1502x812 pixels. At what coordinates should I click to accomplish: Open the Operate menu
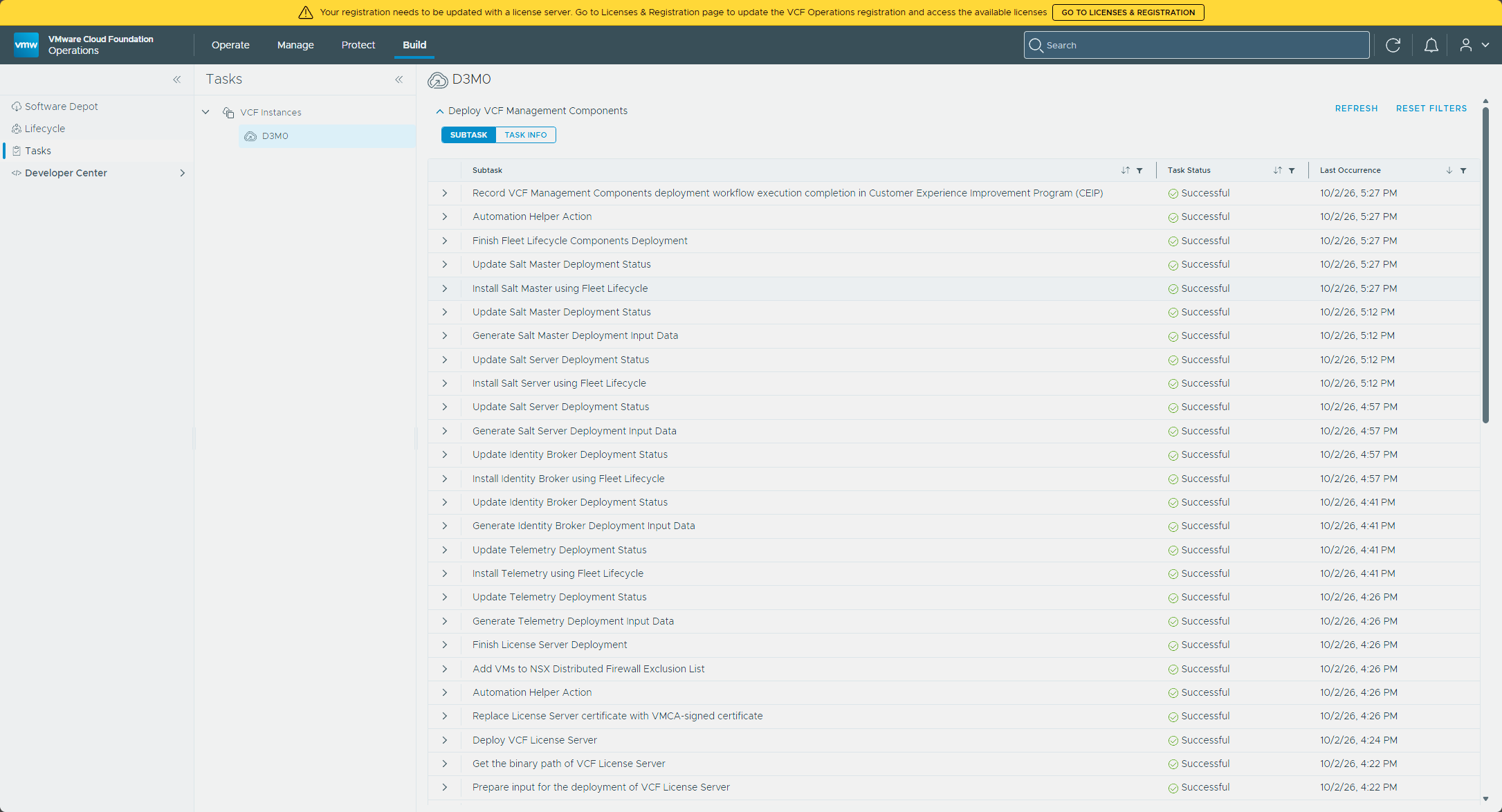[x=230, y=45]
